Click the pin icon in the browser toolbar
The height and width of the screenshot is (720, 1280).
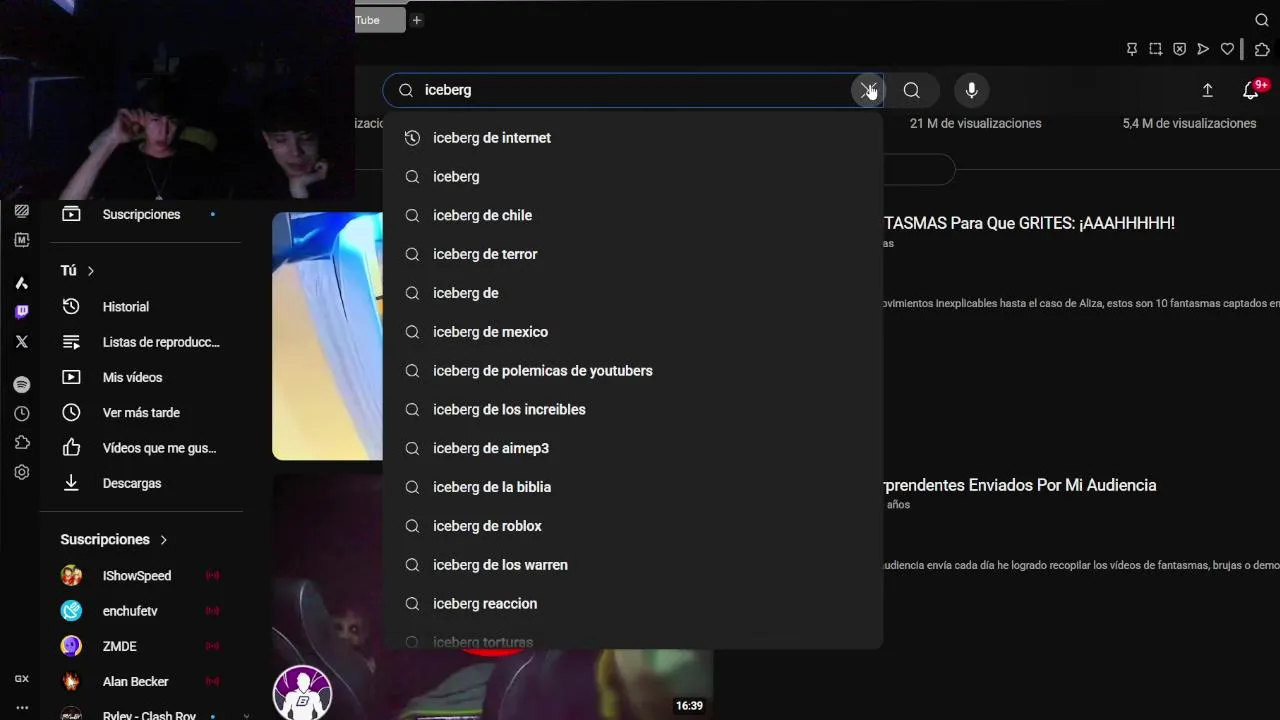pyautogui.click(x=1132, y=49)
